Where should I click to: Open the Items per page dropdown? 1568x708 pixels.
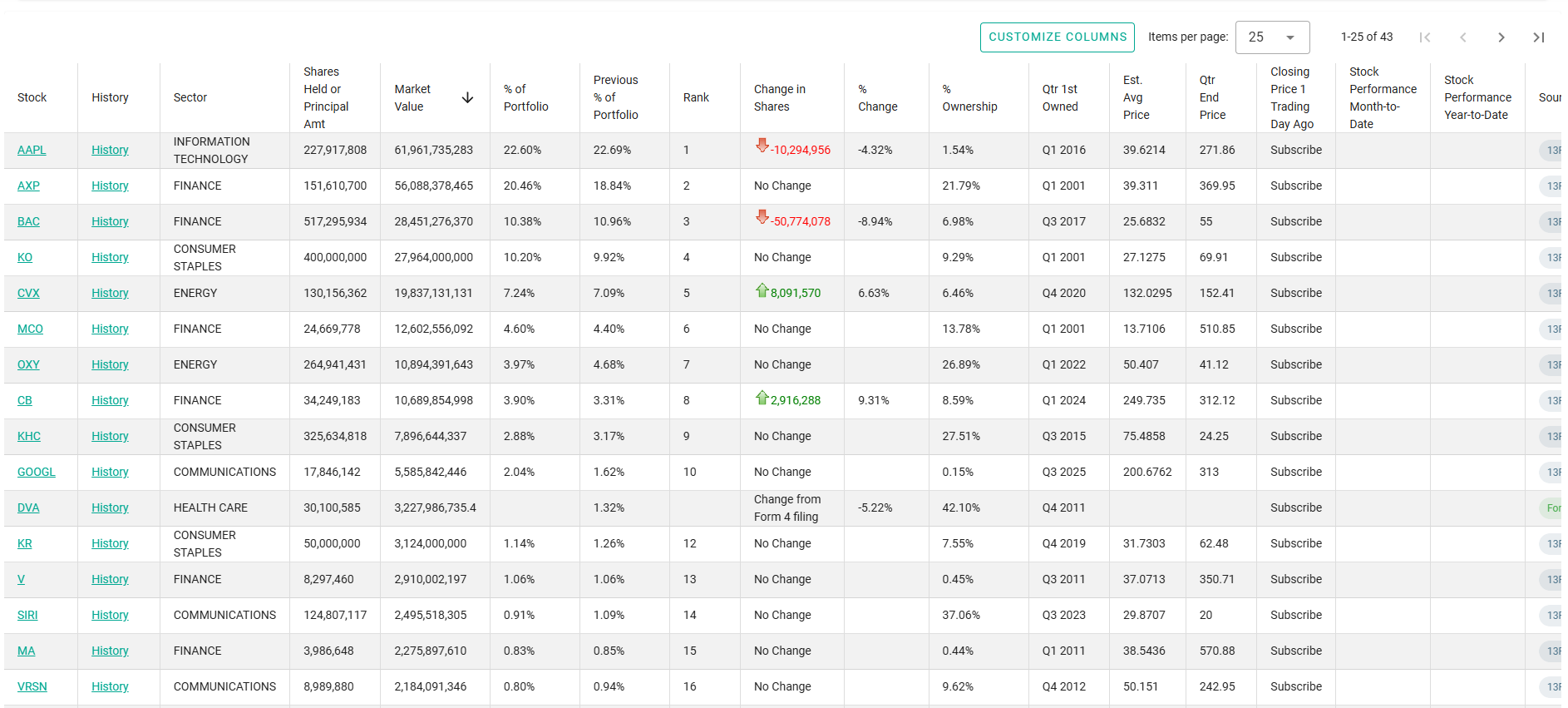coord(1272,37)
